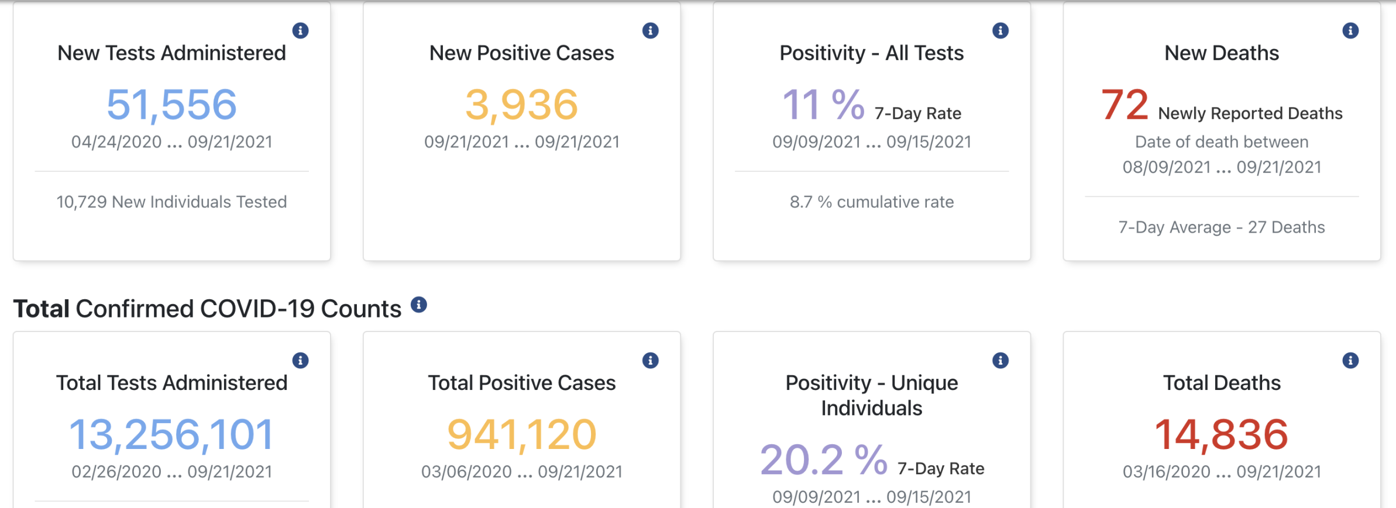
Task: Show info for Positivity - All Tests card
Action: pos(1000,31)
